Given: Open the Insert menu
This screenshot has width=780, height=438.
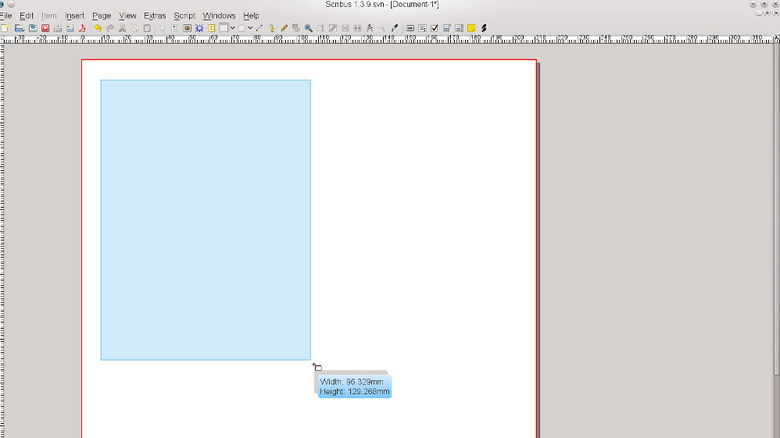Looking at the screenshot, I should (75, 16).
